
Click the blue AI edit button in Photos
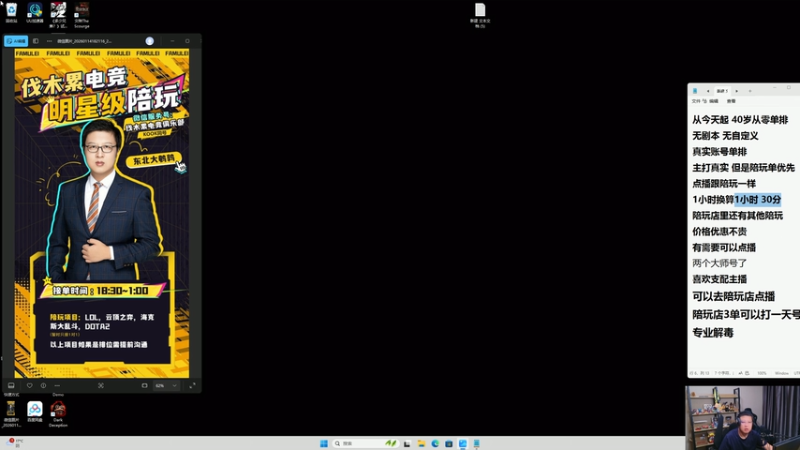click(16, 41)
